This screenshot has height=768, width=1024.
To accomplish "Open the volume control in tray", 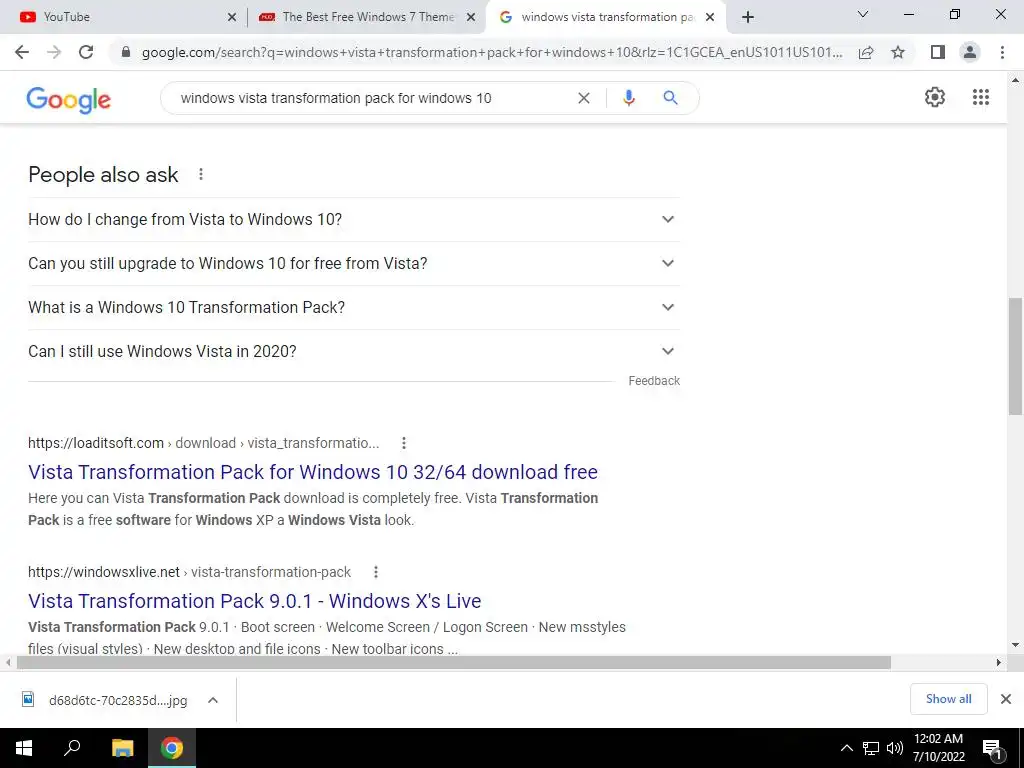I will (x=895, y=748).
